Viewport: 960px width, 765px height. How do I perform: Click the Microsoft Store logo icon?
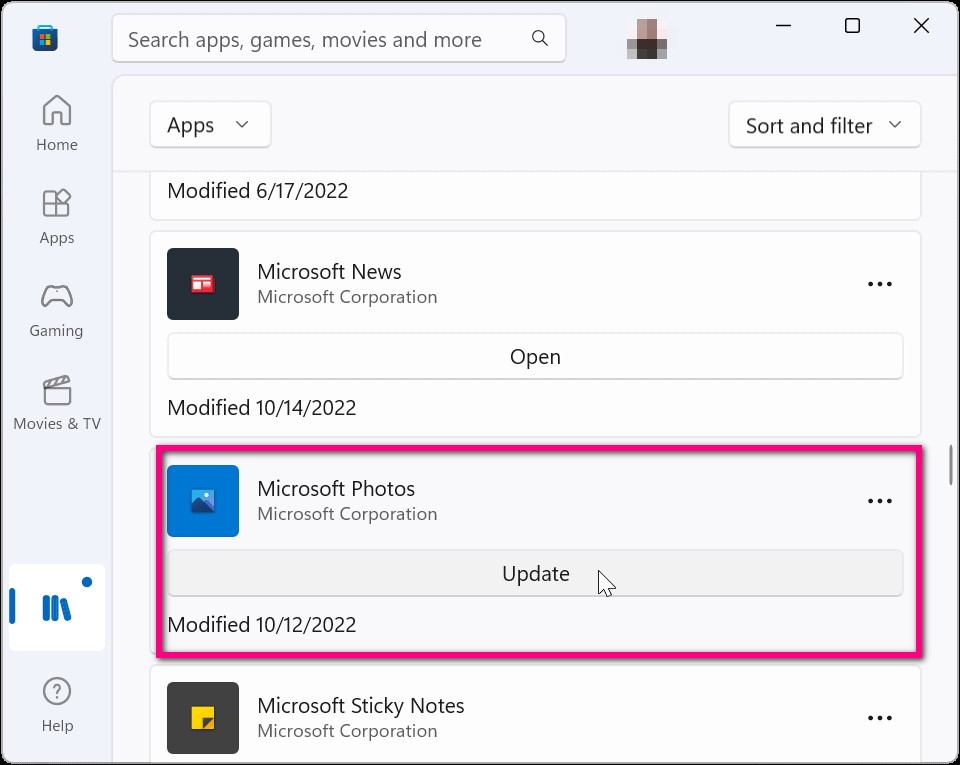[x=45, y=38]
